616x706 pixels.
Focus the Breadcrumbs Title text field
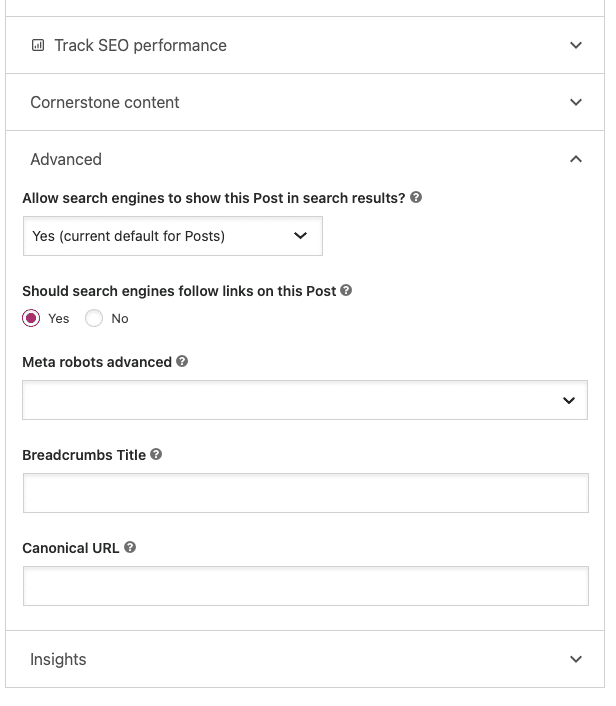[x=306, y=493]
